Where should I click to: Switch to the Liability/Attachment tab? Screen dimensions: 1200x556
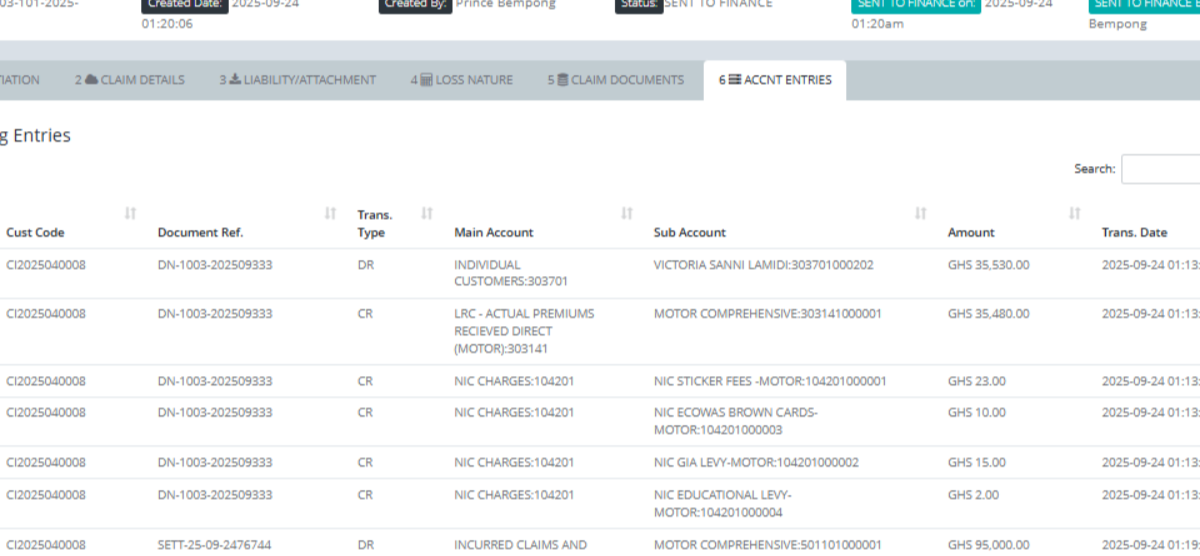tap(298, 80)
